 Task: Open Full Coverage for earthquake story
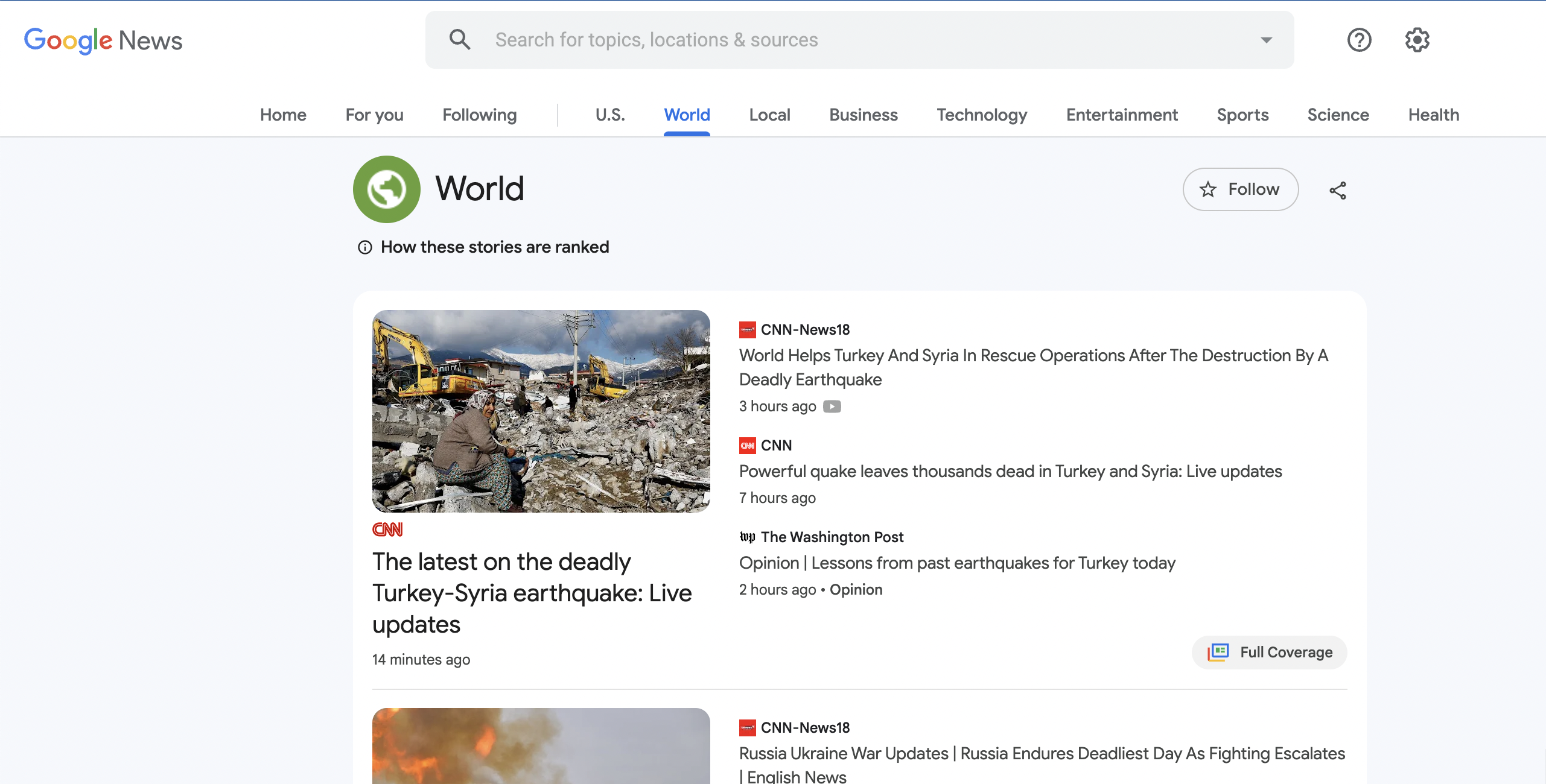pyautogui.click(x=1270, y=652)
